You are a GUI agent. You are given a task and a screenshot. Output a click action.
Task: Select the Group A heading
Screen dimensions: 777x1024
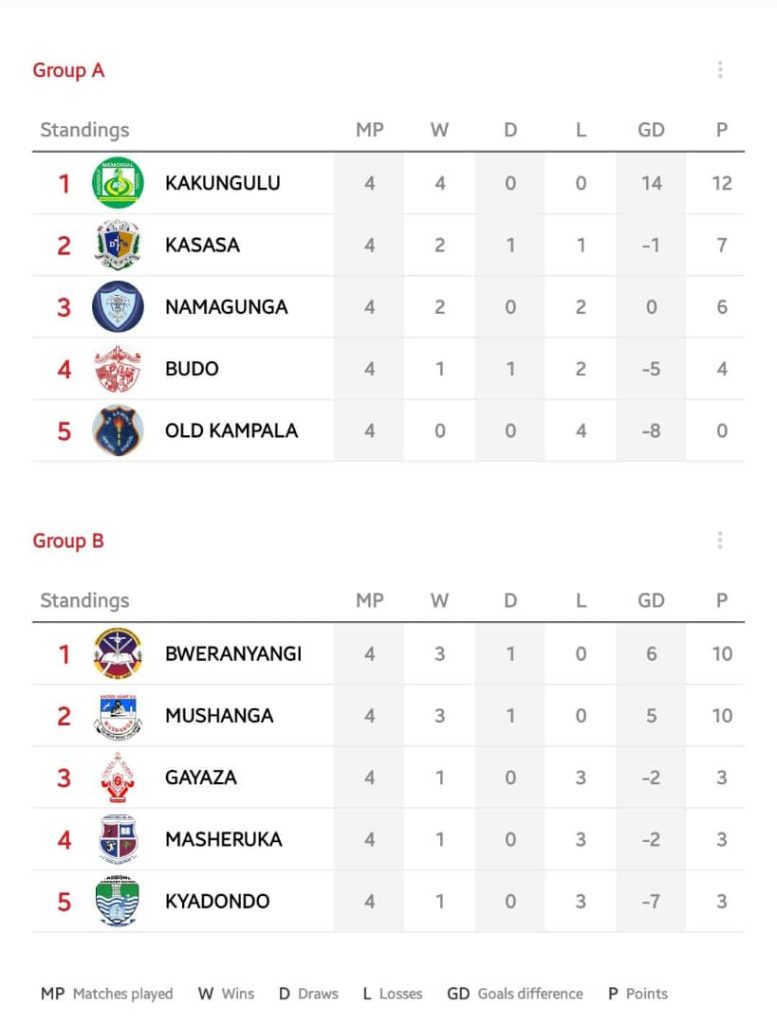pyautogui.click(x=69, y=70)
